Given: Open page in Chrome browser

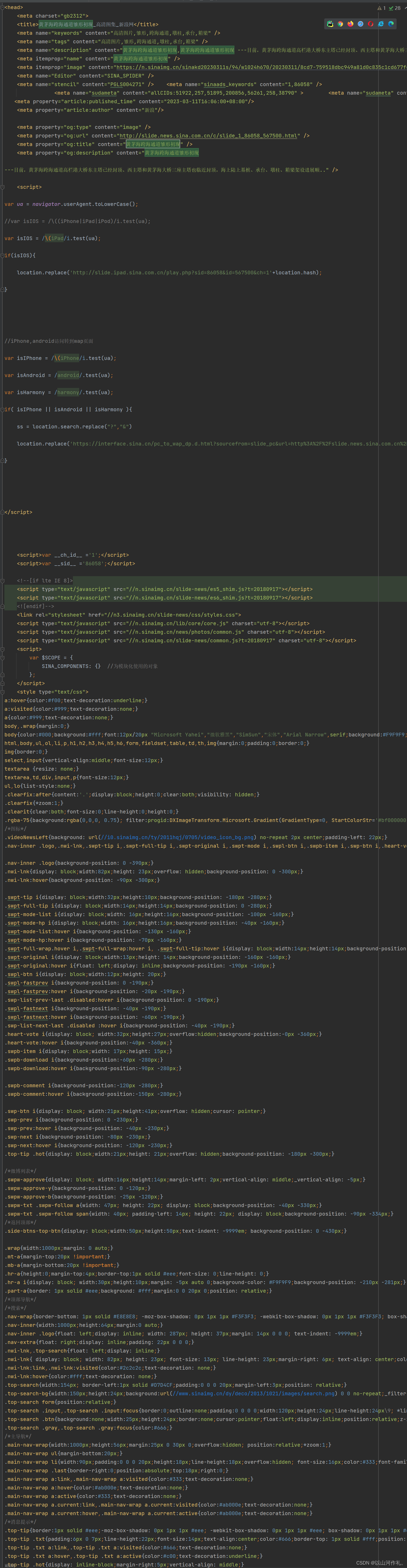Looking at the screenshot, I should click(x=341, y=24).
